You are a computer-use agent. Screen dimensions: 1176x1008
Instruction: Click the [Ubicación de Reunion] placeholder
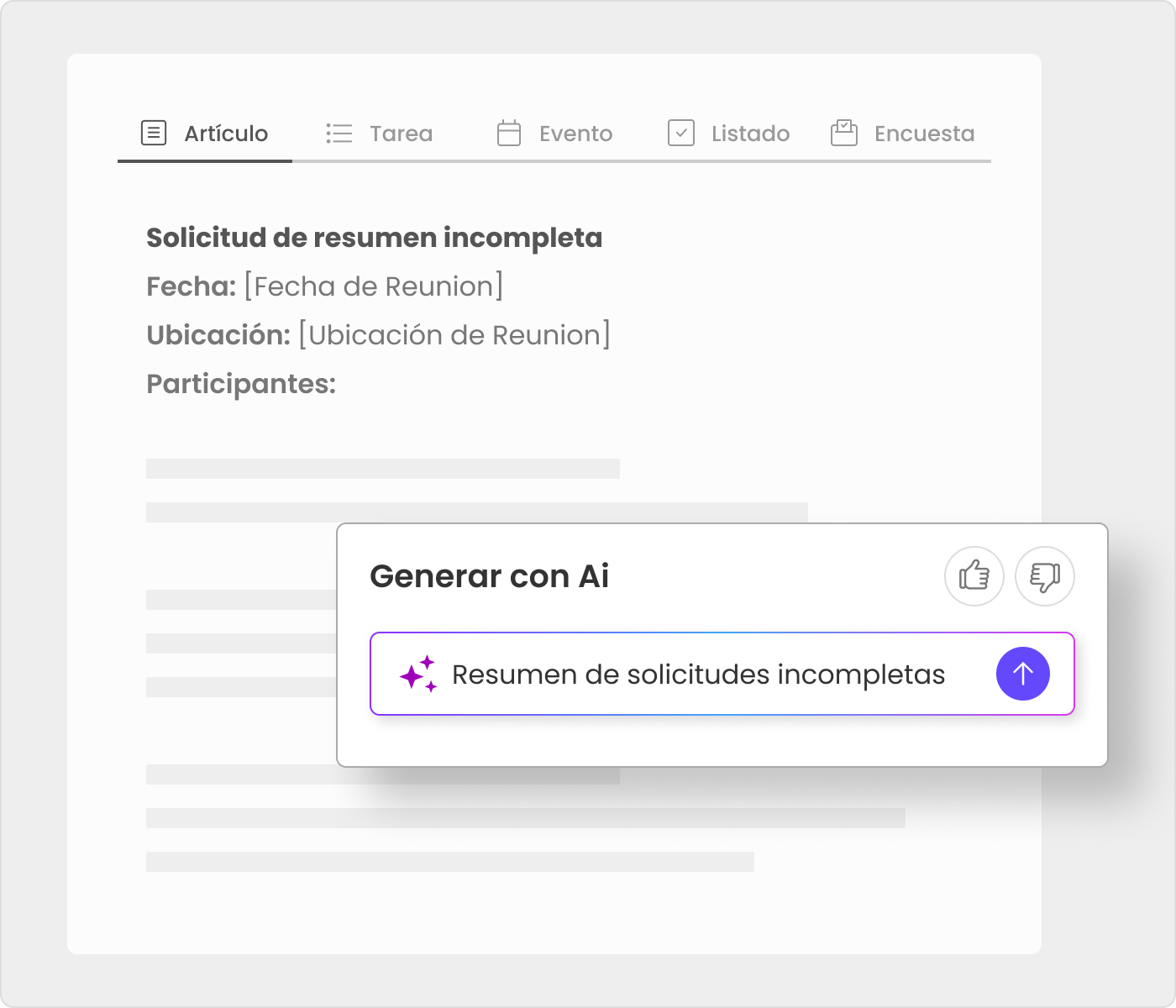coord(454,335)
